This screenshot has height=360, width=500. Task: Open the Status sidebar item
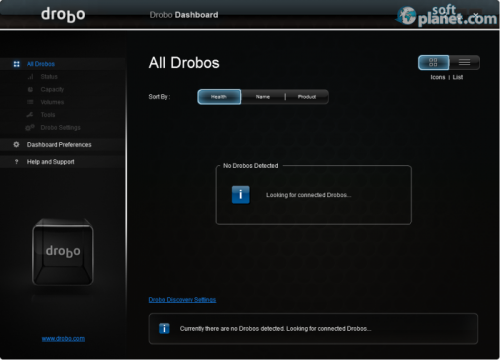coord(49,77)
